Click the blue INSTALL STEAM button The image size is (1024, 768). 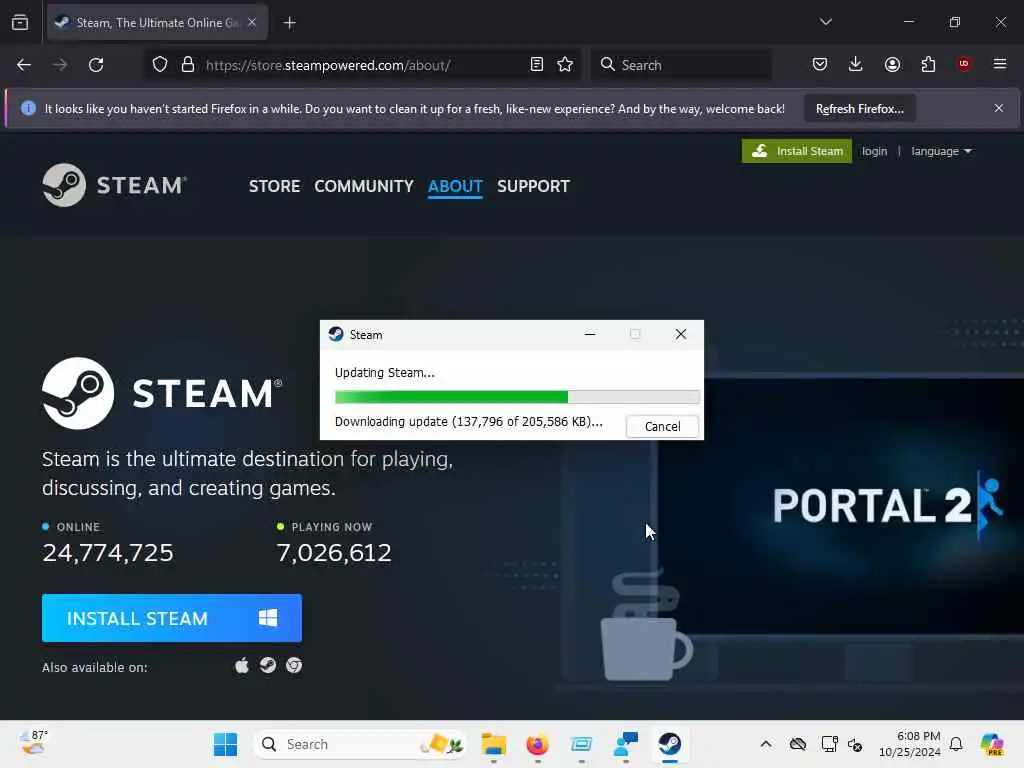click(x=172, y=618)
